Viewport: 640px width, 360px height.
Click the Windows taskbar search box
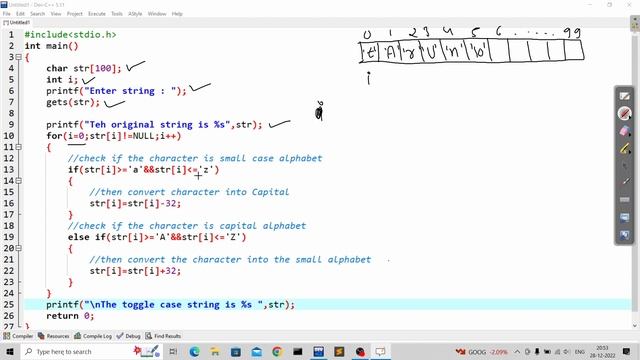[92, 351]
